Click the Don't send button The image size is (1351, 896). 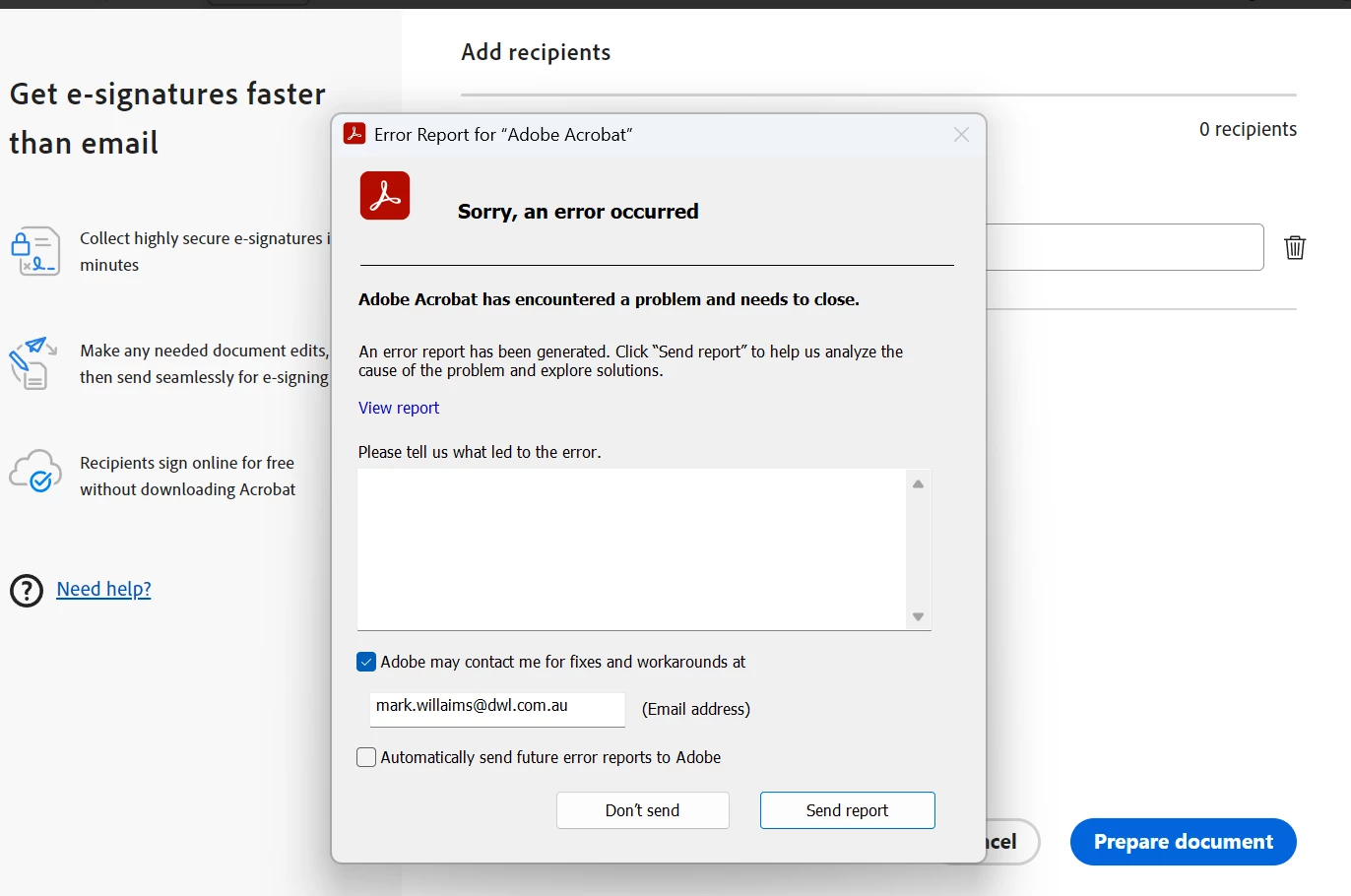642,810
